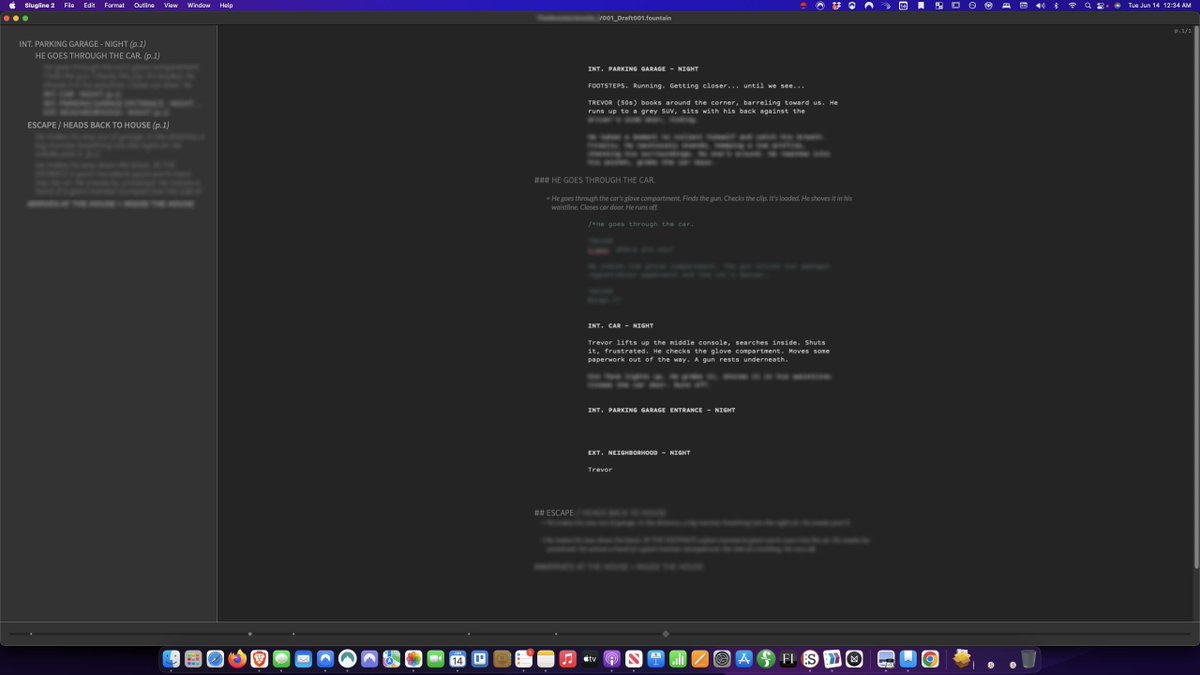This screenshot has height=675, width=1200.
Task: Open Keynote from the Dock
Action: (x=656, y=659)
